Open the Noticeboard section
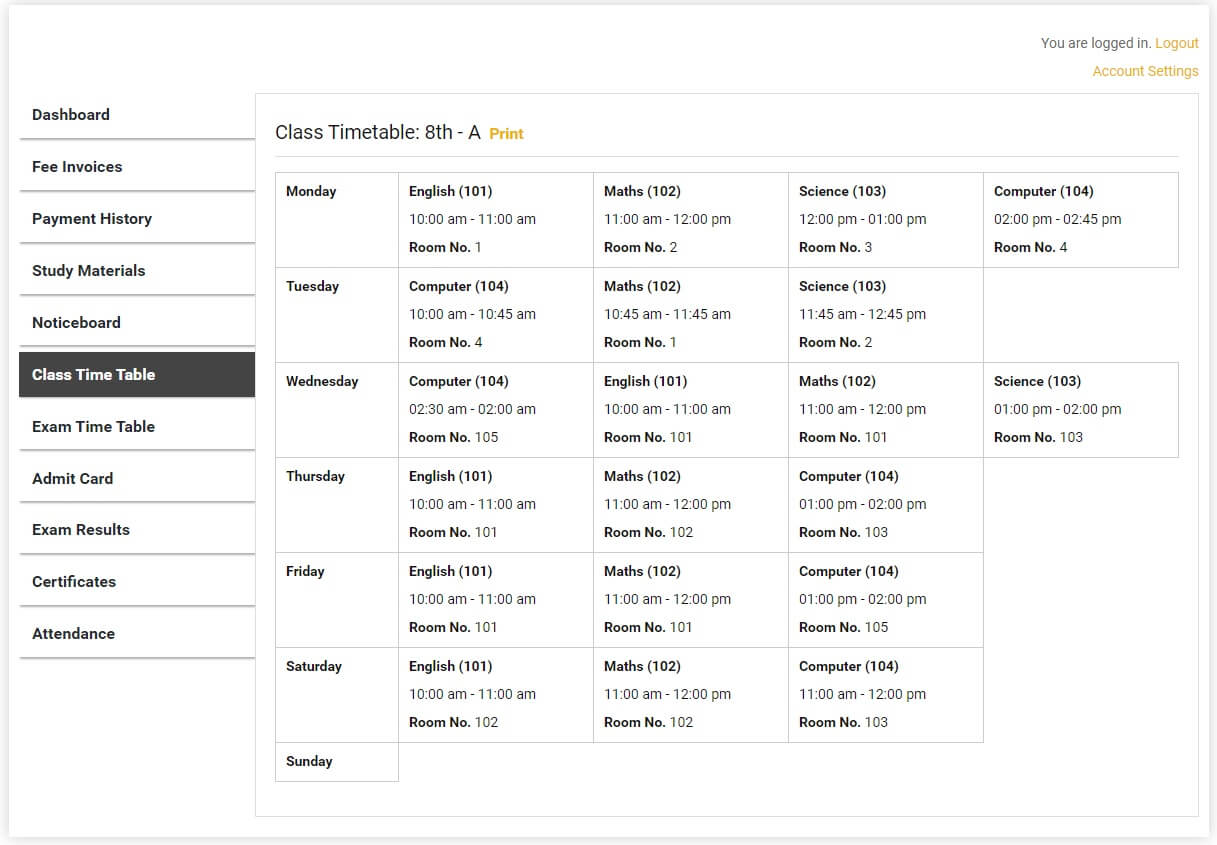The height and width of the screenshot is (845, 1217). (76, 323)
